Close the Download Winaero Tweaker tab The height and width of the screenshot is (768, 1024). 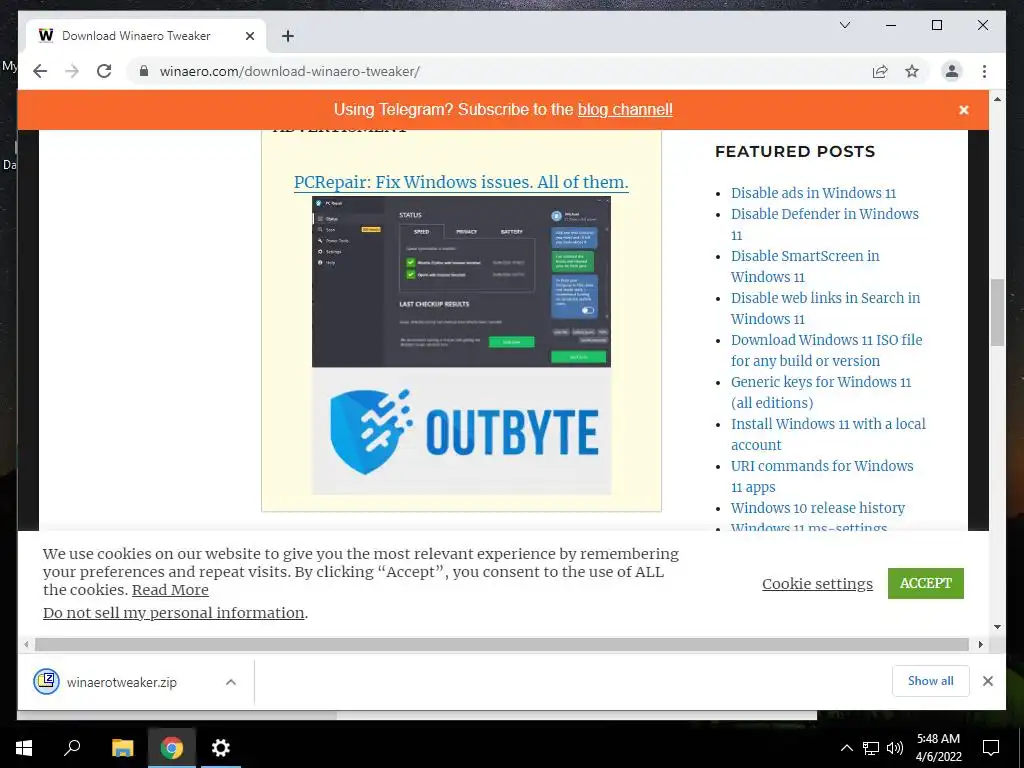pos(249,36)
